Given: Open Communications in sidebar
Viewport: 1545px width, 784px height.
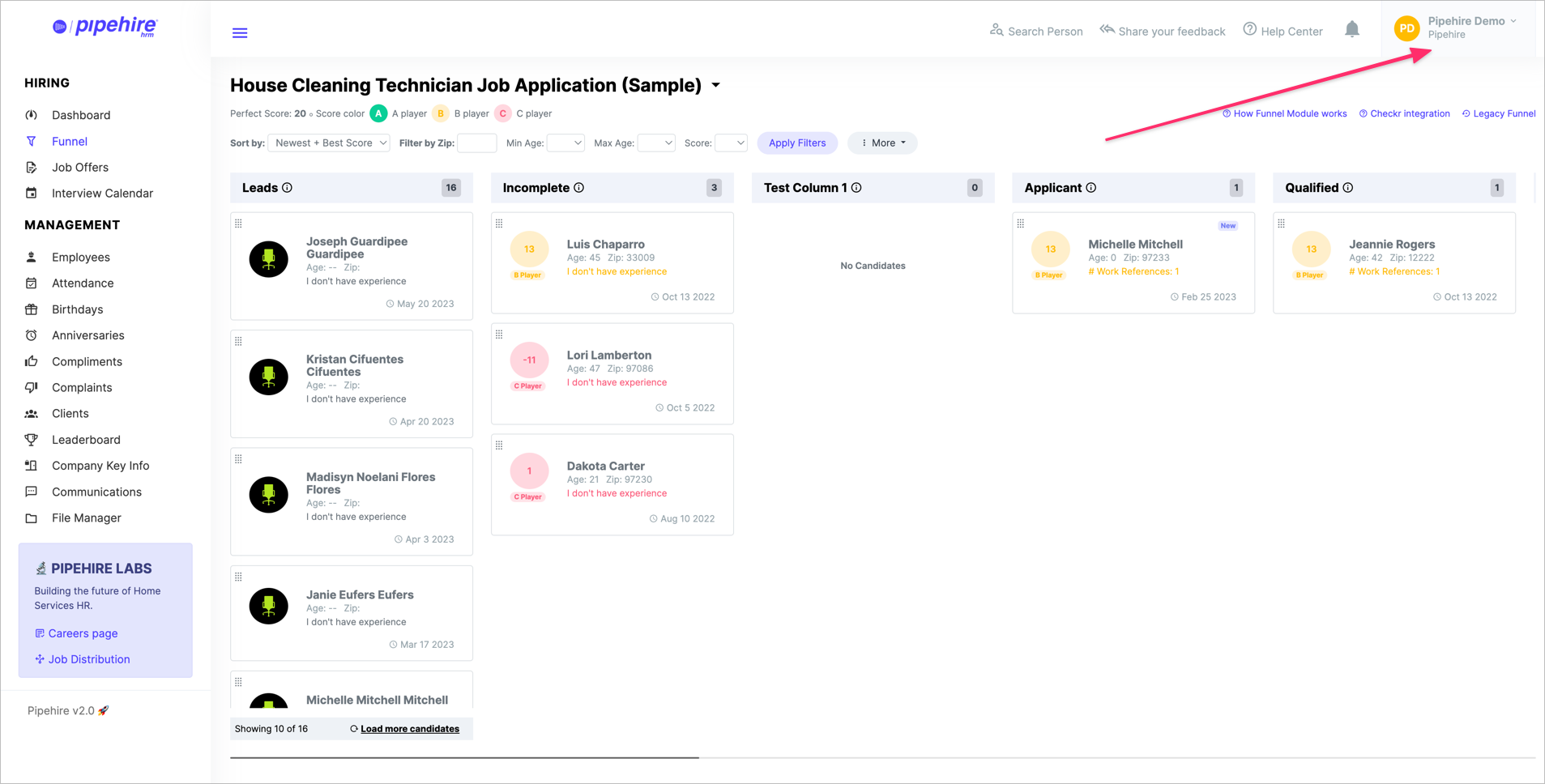Looking at the screenshot, I should 96,492.
